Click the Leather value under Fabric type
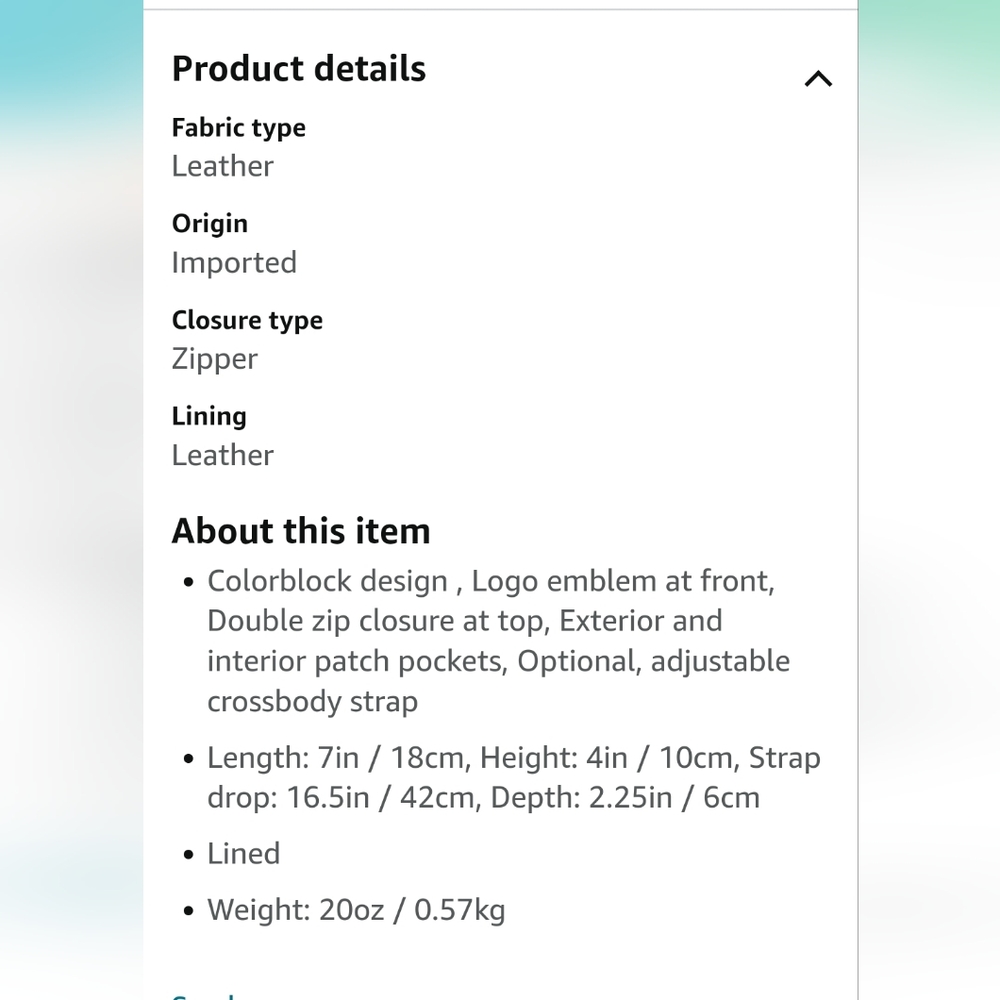Image resolution: width=1000 pixels, height=1000 pixels. (x=223, y=166)
